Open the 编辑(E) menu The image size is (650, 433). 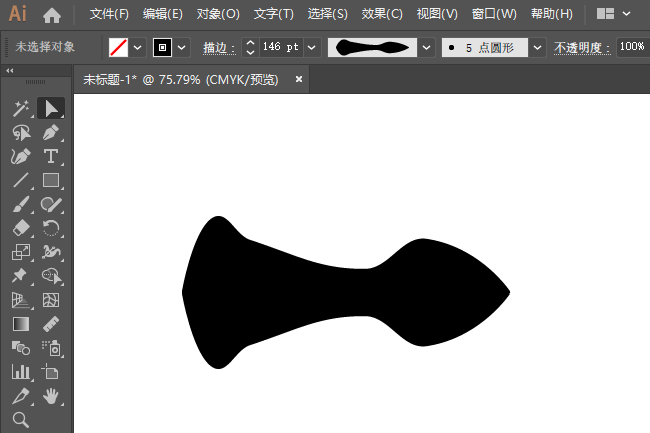coord(163,14)
